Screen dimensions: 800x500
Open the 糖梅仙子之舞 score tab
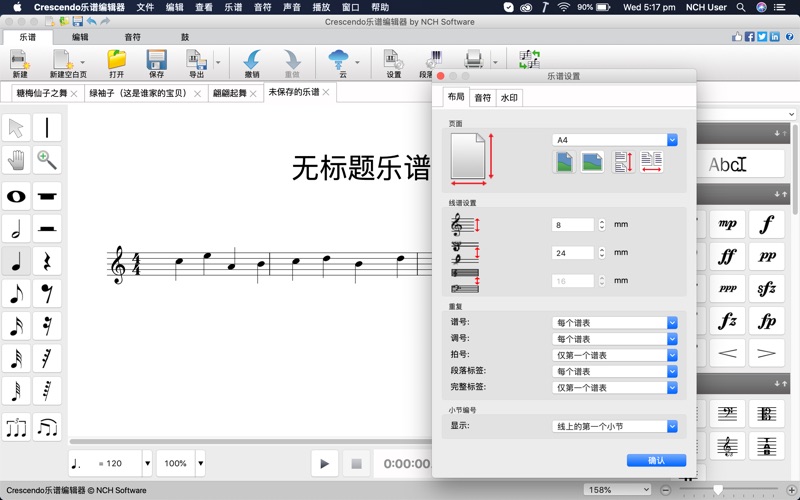[41, 94]
